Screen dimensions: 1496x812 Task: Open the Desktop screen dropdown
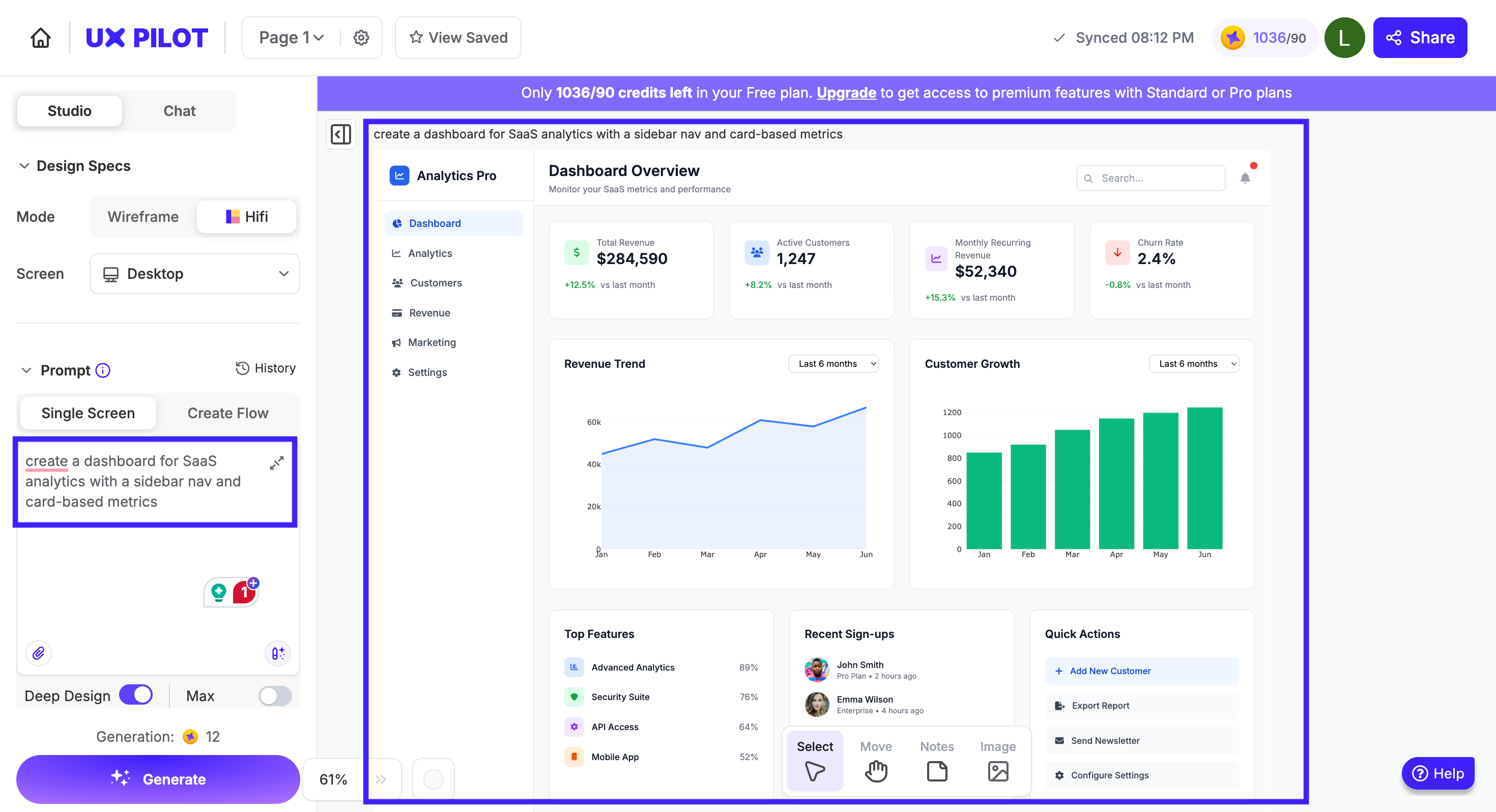pyautogui.click(x=194, y=274)
